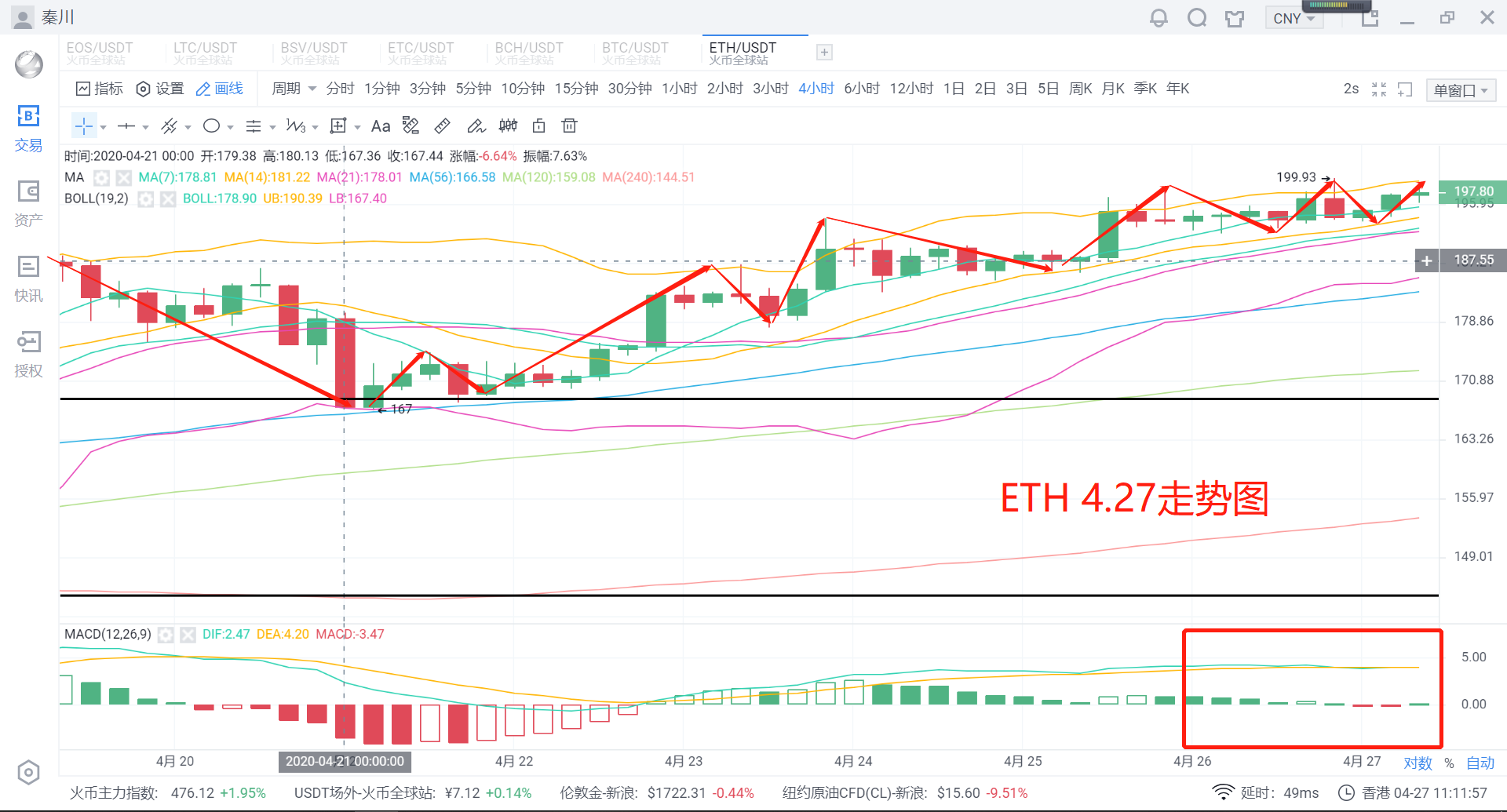Open the 指标 indicators panel
The image size is (1507, 812).
pos(100,89)
